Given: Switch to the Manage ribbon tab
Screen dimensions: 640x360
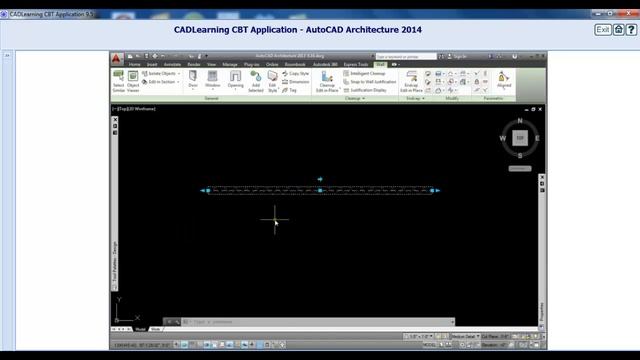Looking at the screenshot, I should 230,64.
